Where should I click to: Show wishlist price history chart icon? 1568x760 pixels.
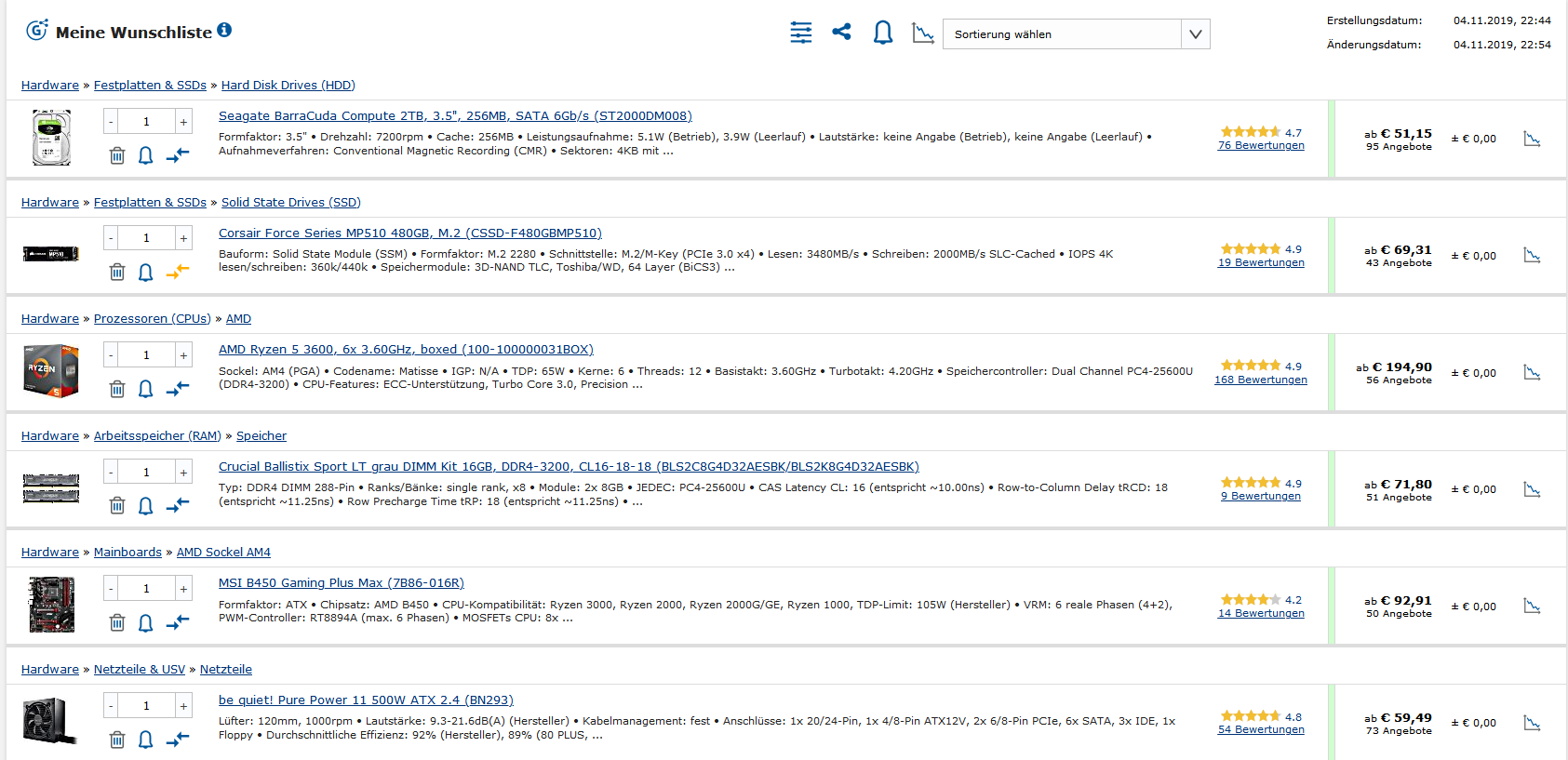click(922, 33)
